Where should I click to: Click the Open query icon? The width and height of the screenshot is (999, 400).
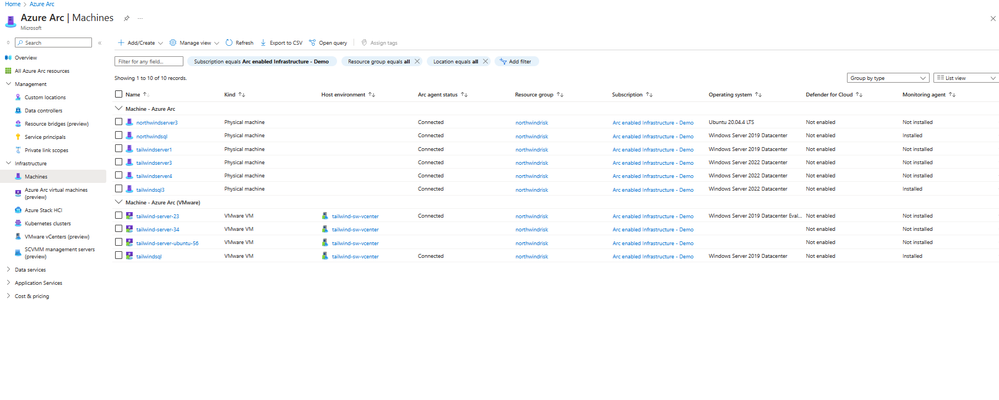pos(312,43)
